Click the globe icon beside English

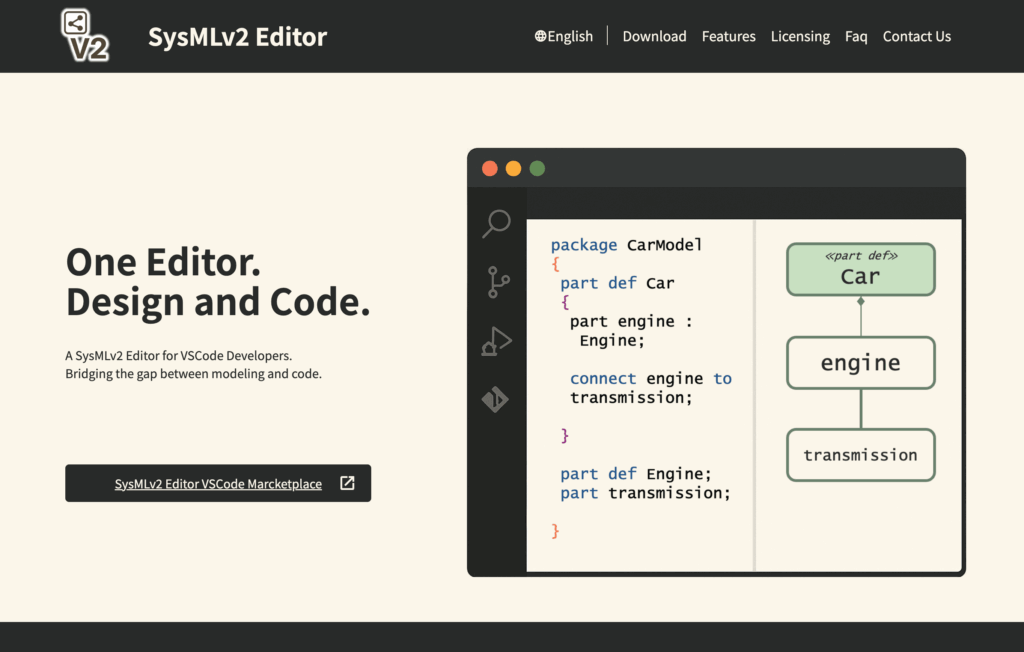pyautogui.click(x=540, y=36)
